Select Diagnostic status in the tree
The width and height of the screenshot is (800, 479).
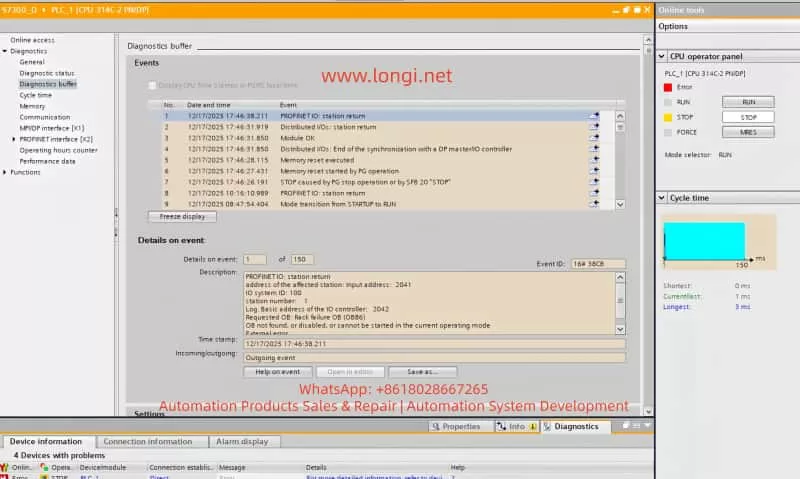click(47, 73)
